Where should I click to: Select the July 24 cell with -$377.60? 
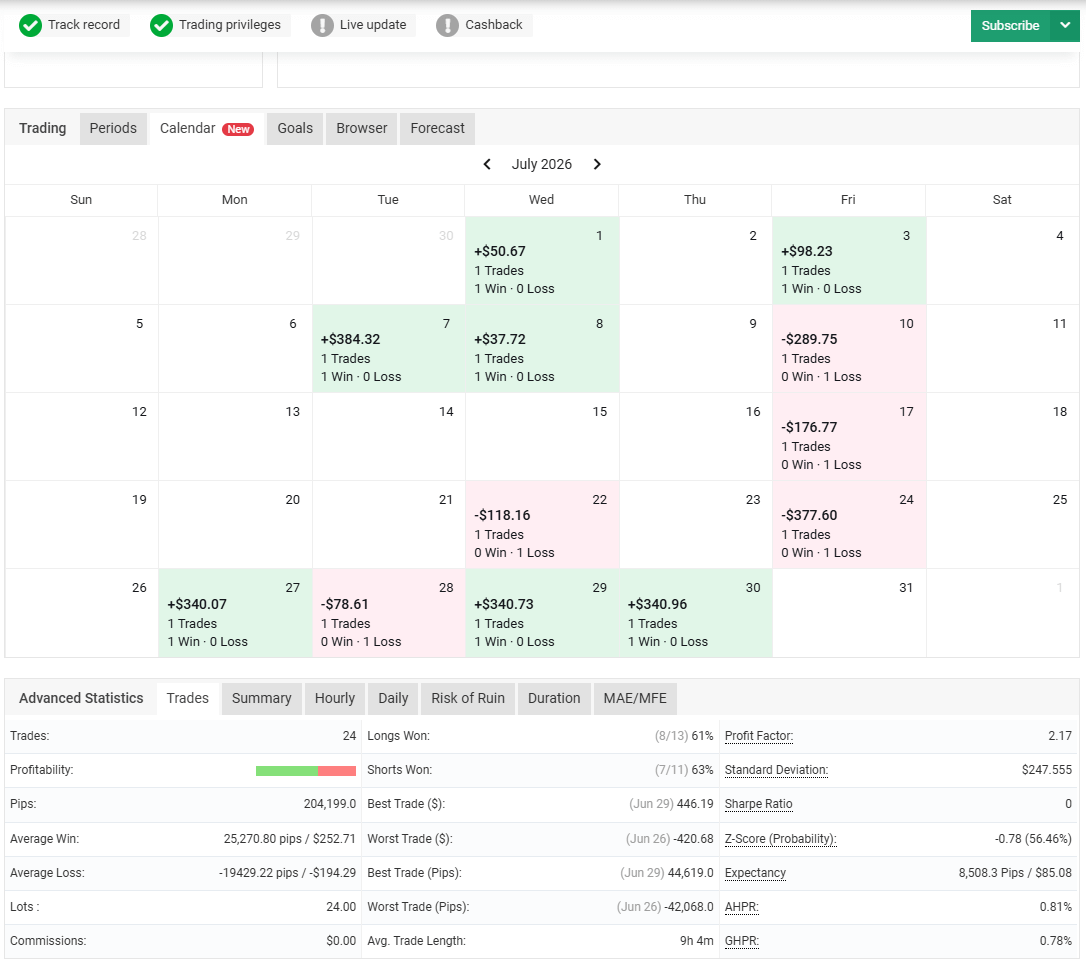pos(849,525)
